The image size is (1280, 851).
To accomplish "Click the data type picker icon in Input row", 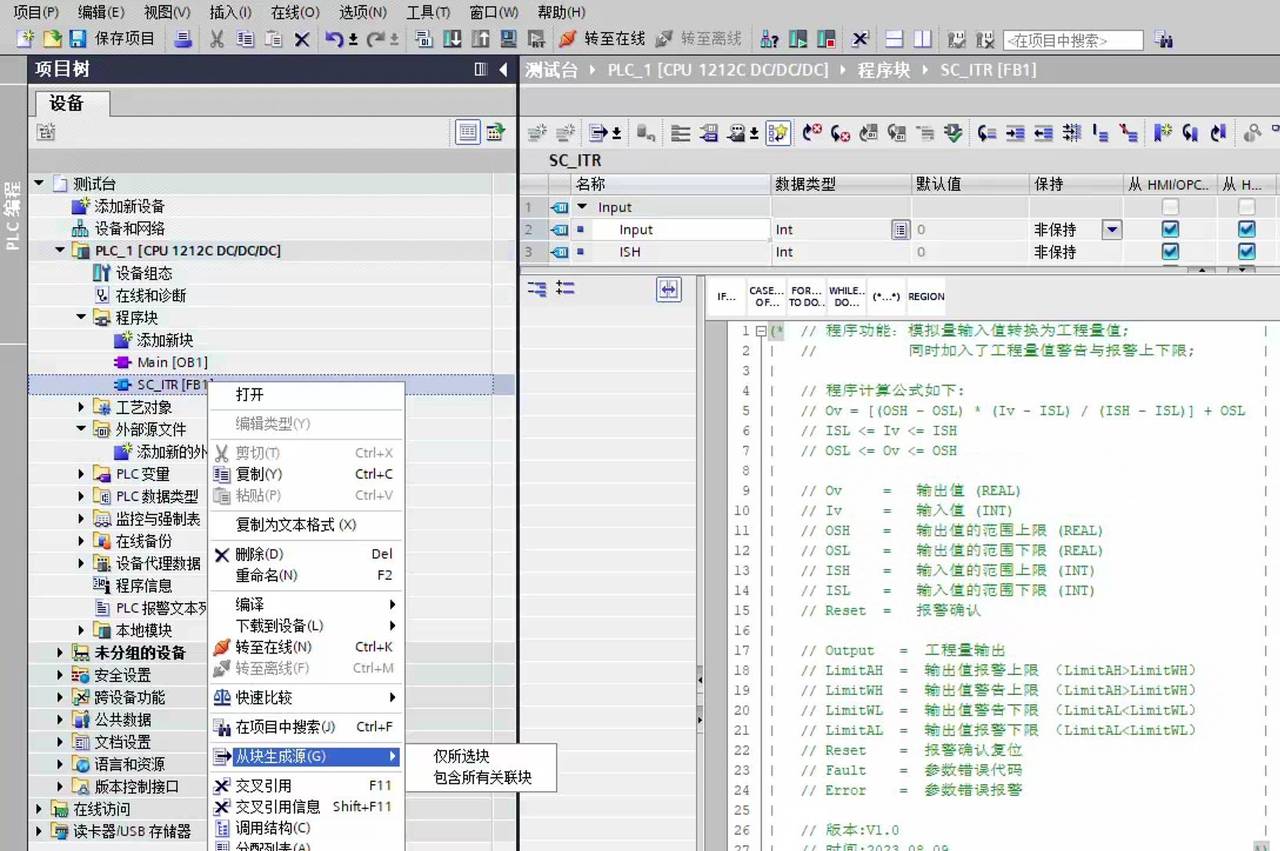I will click(900, 230).
